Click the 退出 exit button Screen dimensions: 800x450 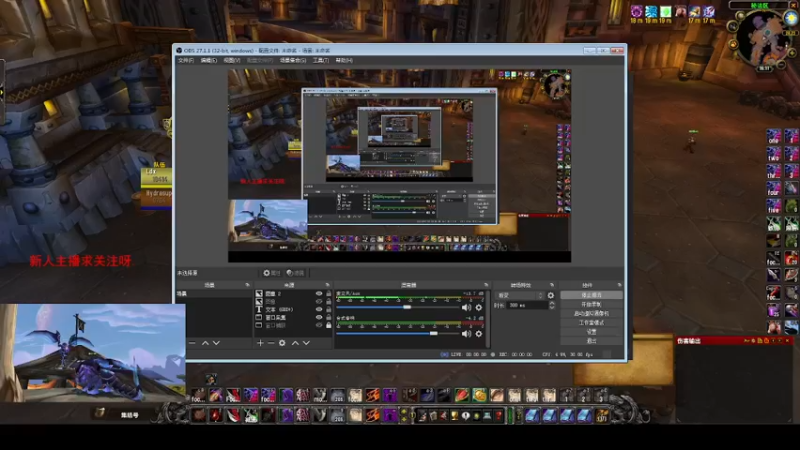pyautogui.click(x=591, y=340)
